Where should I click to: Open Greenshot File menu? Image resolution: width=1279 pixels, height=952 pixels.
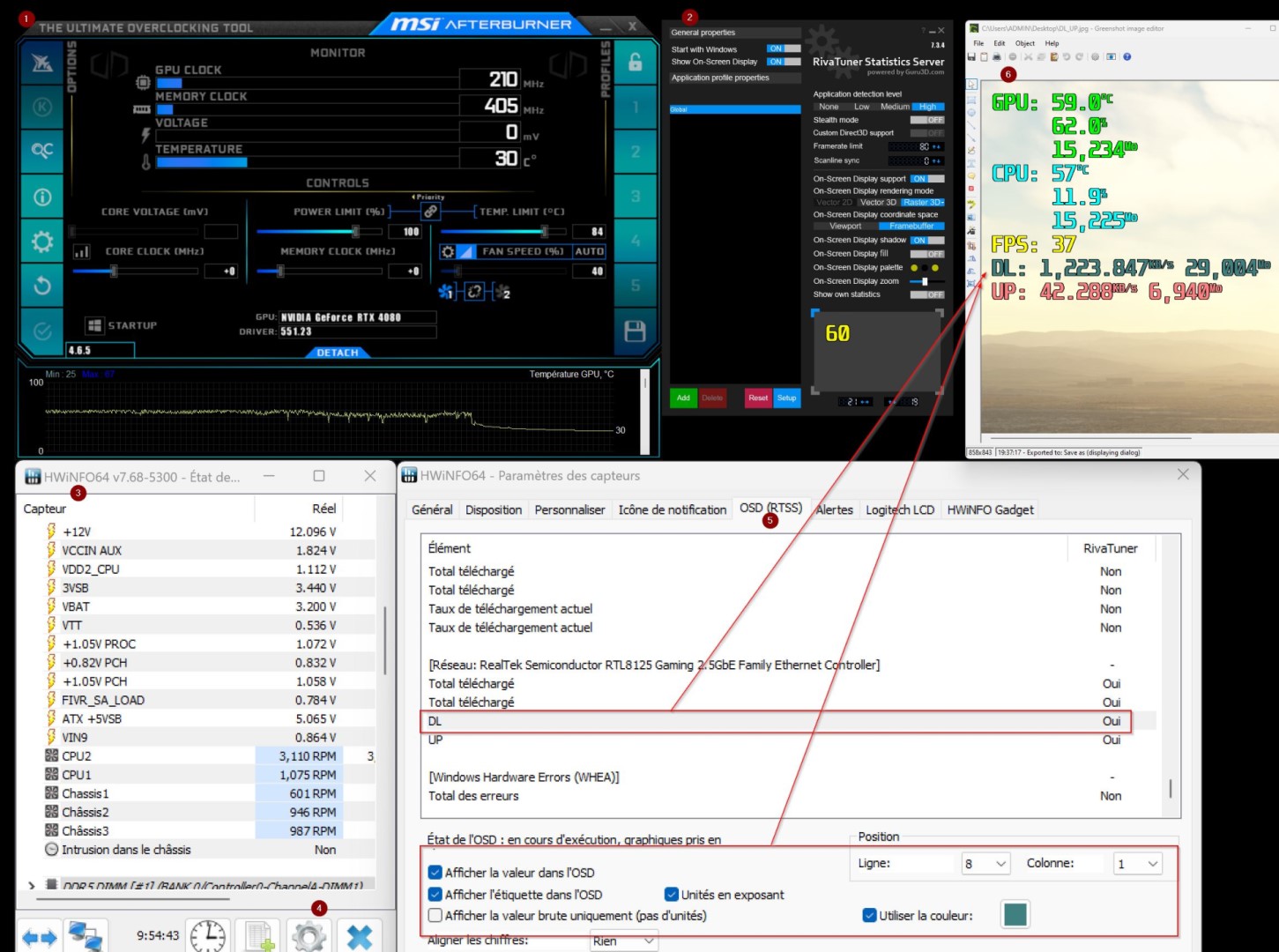[978, 43]
